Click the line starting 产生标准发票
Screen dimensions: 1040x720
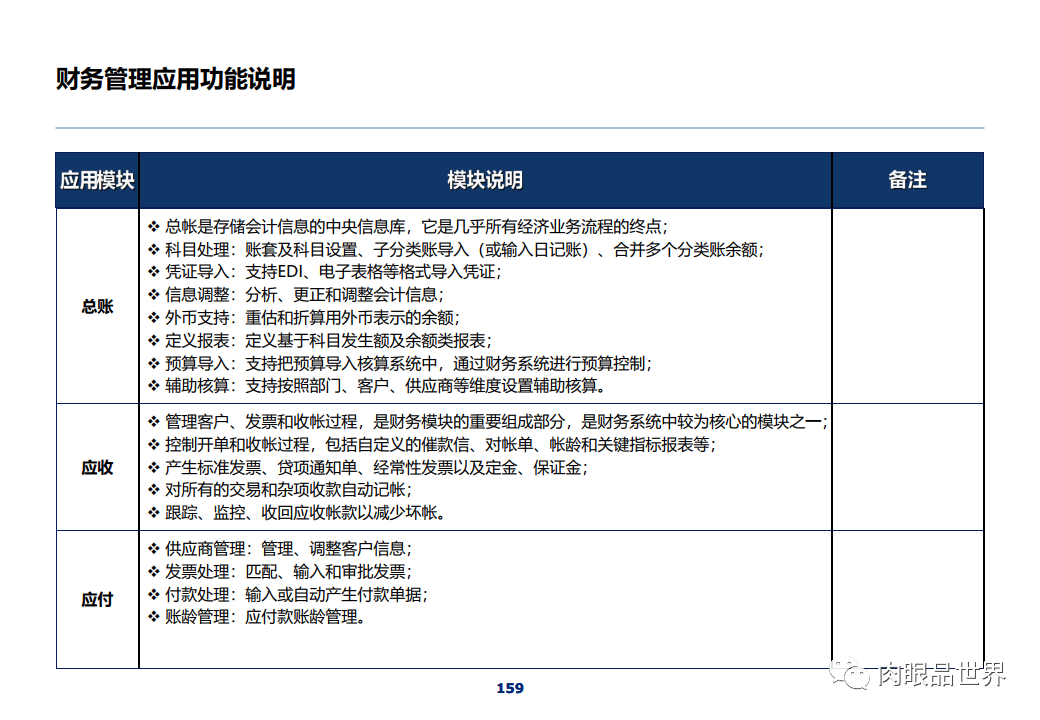pyautogui.click(x=367, y=467)
